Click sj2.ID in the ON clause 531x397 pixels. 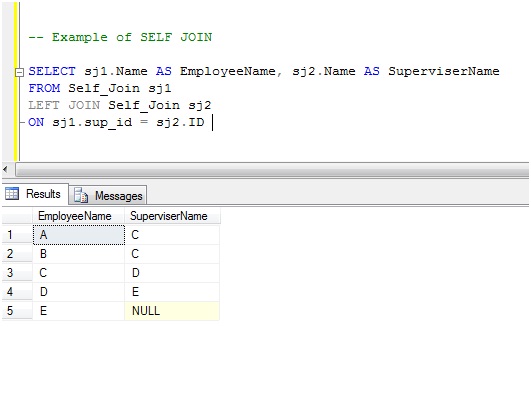click(180, 122)
